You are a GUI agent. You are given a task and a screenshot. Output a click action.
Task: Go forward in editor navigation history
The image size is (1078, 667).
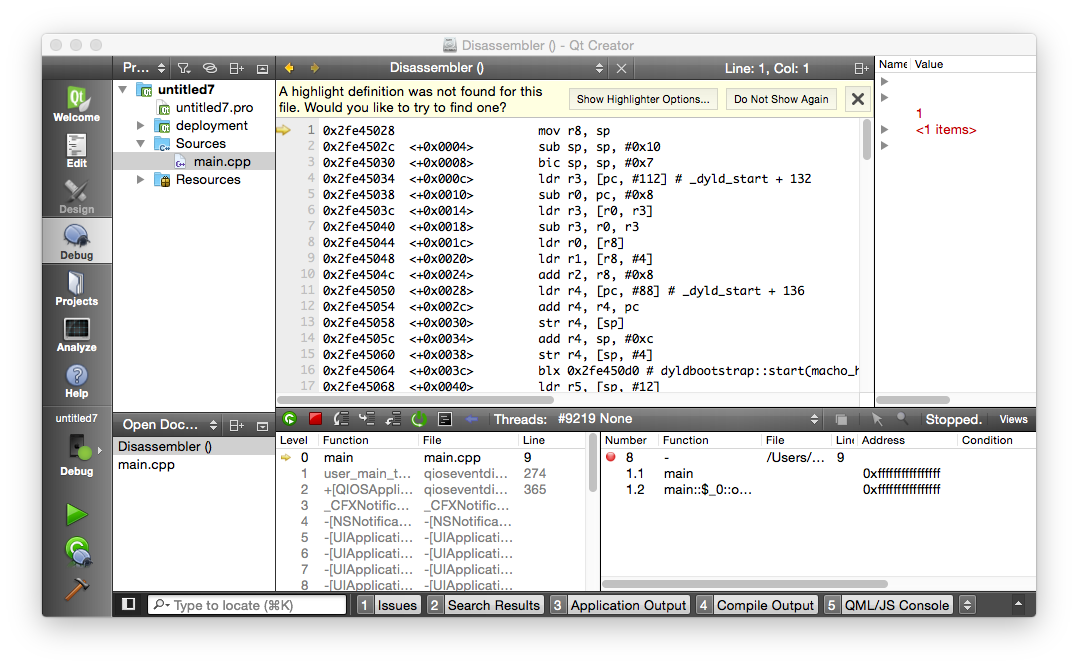coord(314,68)
